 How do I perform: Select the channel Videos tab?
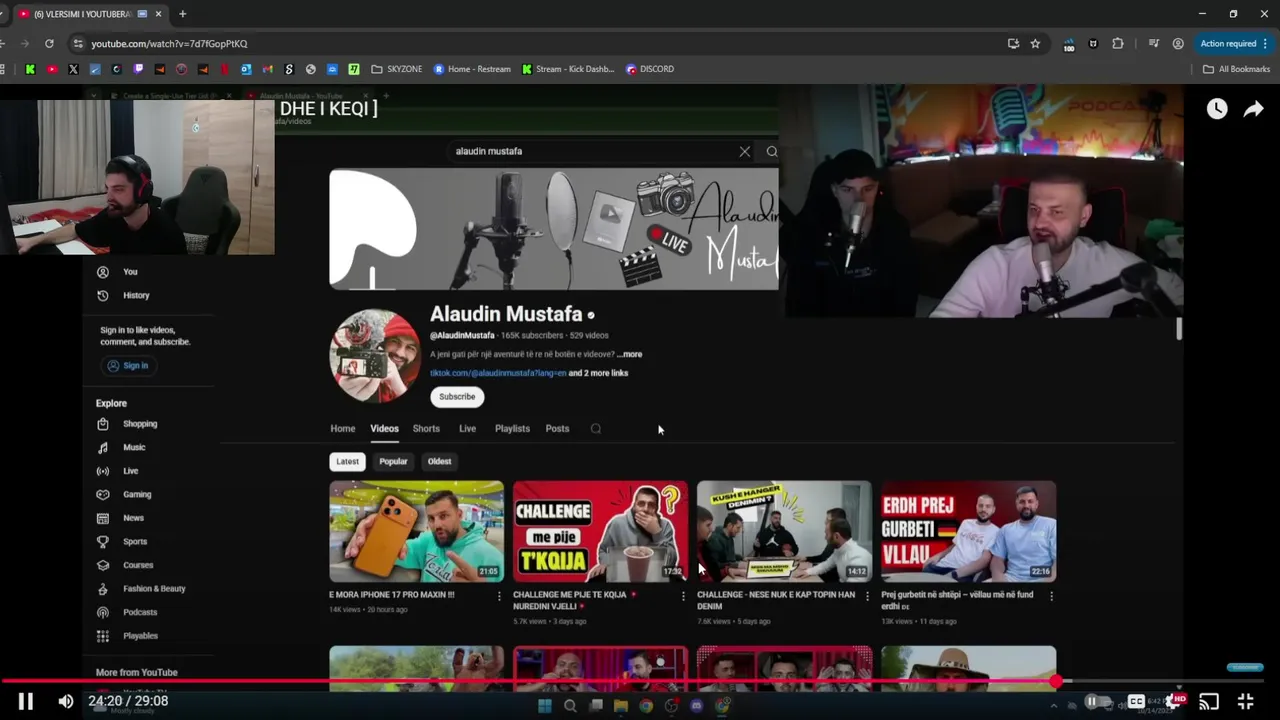coord(384,428)
